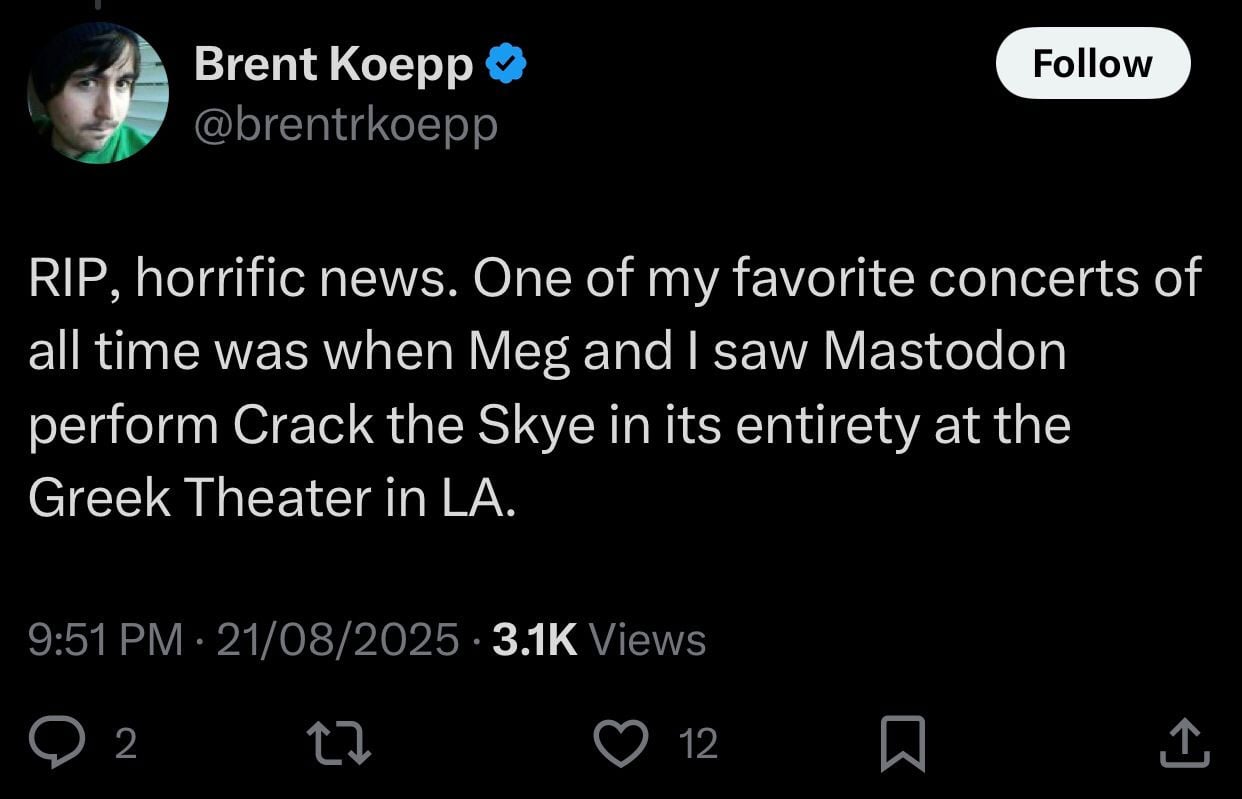Open the share menu icon
The height and width of the screenshot is (799, 1242).
(1183, 745)
